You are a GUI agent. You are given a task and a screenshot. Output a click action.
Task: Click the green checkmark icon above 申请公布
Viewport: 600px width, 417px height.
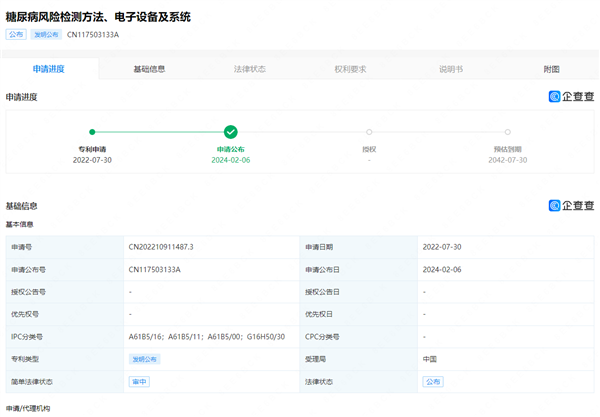tap(231, 131)
